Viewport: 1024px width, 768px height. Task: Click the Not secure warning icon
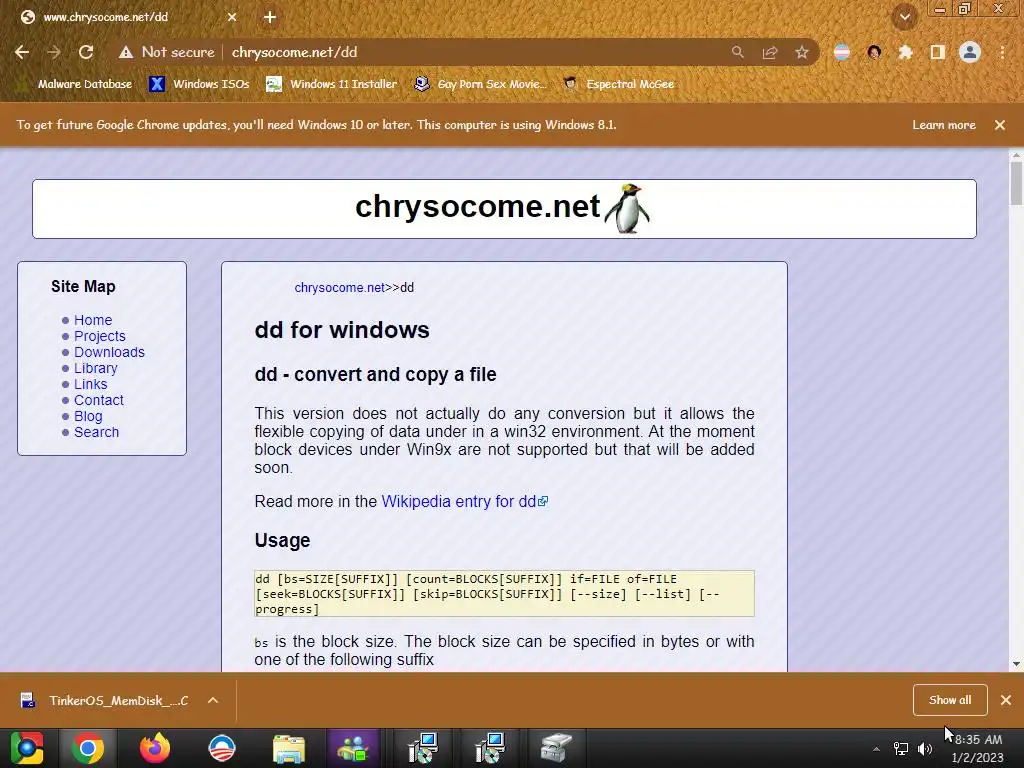[x=125, y=52]
